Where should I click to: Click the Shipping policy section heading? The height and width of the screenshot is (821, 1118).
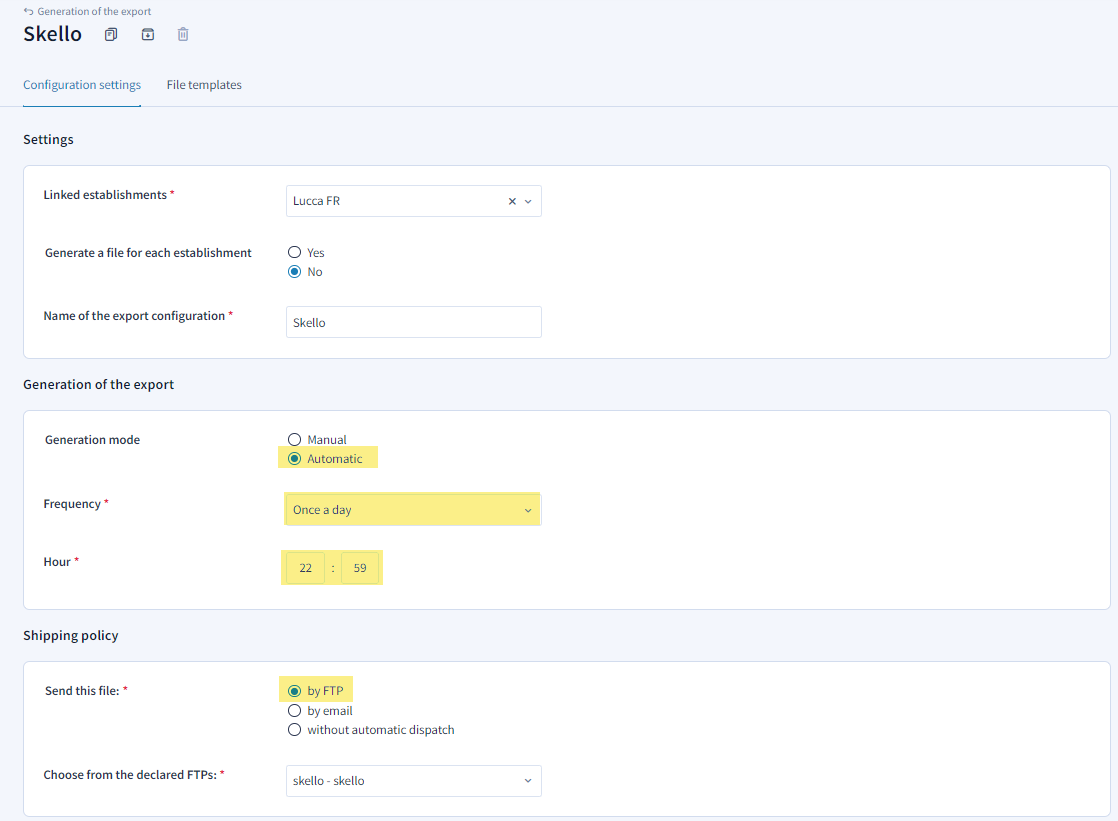(71, 636)
